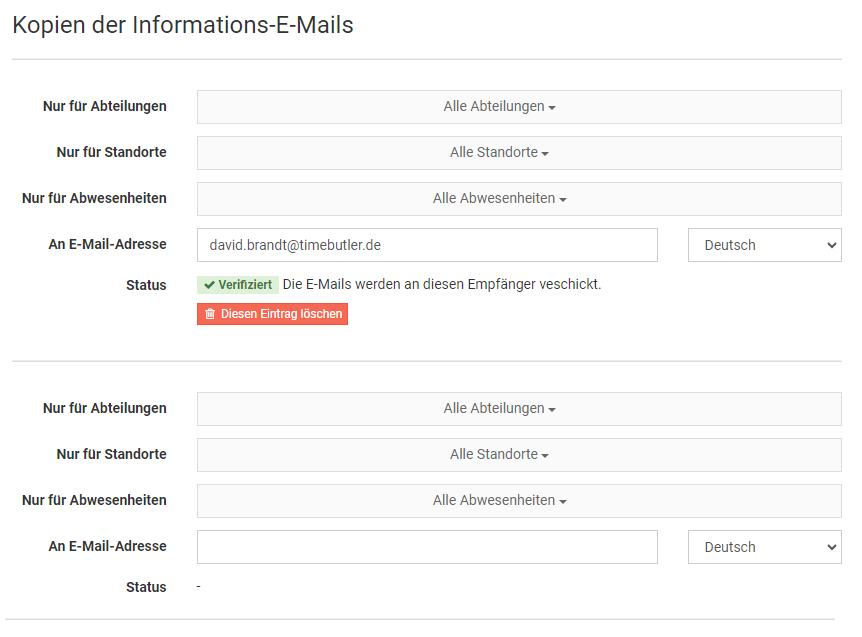Image resolution: width=862 pixels, height=637 pixels.
Task: Expand the upper entry's Alle Standorte dropdown
Action: click(x=519, y=153)
